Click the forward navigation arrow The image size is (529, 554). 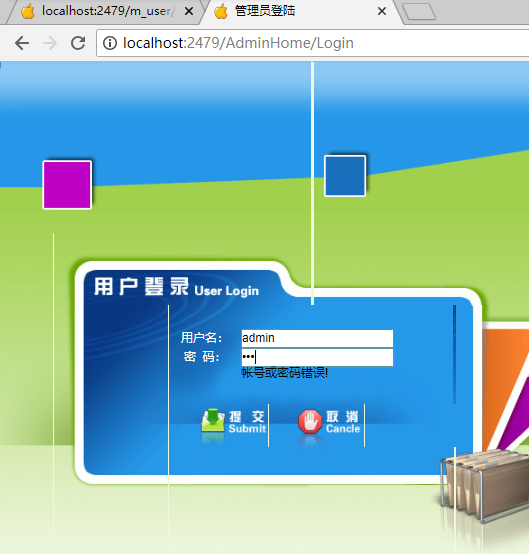(x=50, y=43)
